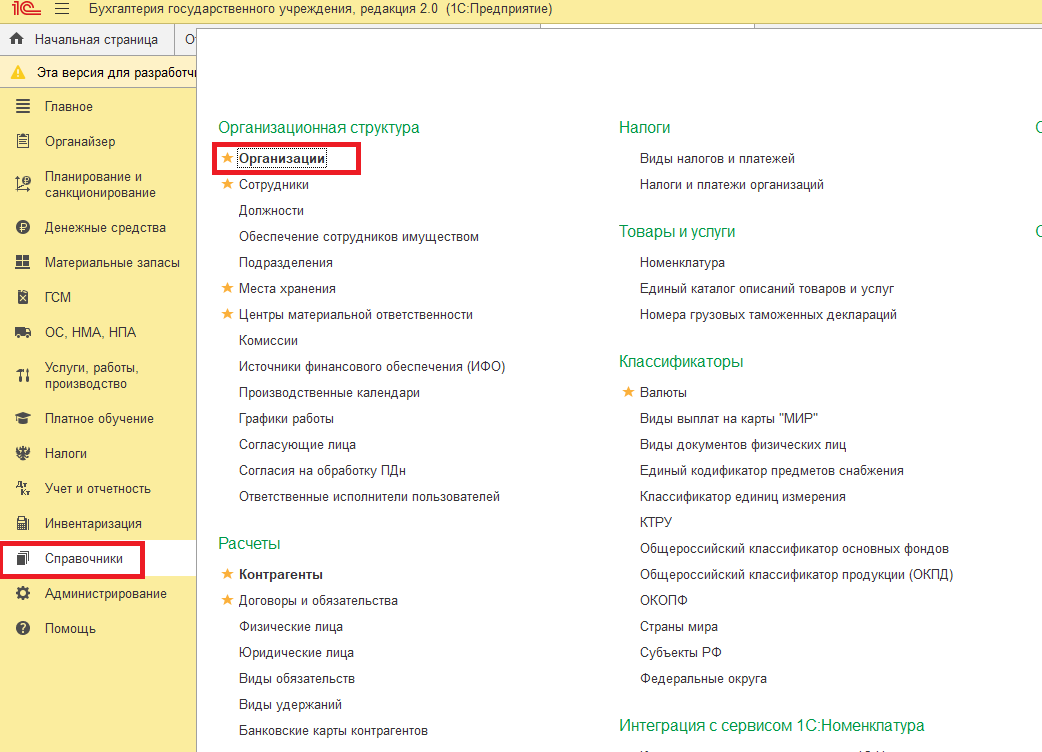Open the Номенклатура catalog
1042x752 pixels.
pos(682,262)
